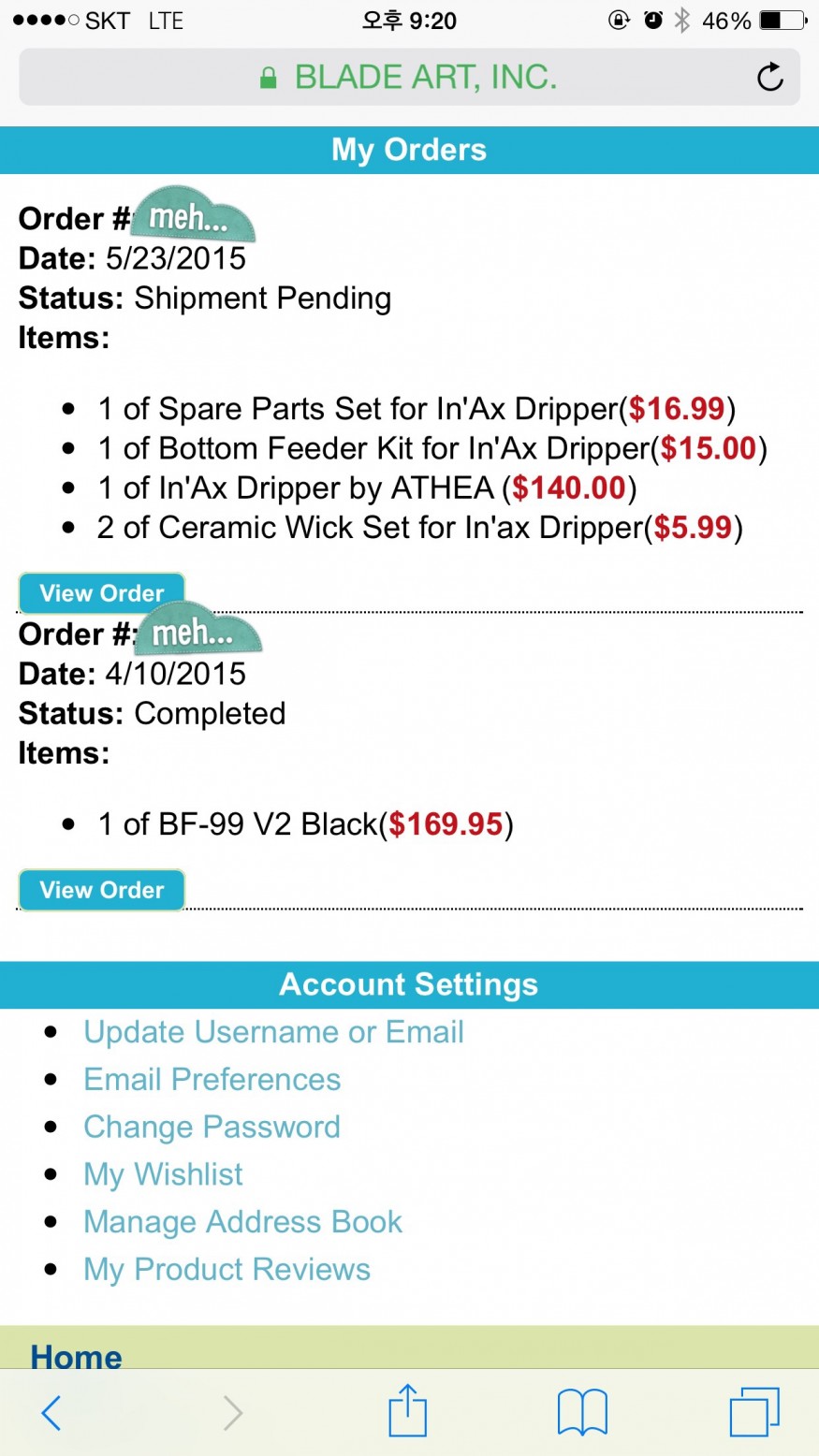819x1456 pixels.
Task: Tap the Account Settings section header
Action: tap(409, 984)
